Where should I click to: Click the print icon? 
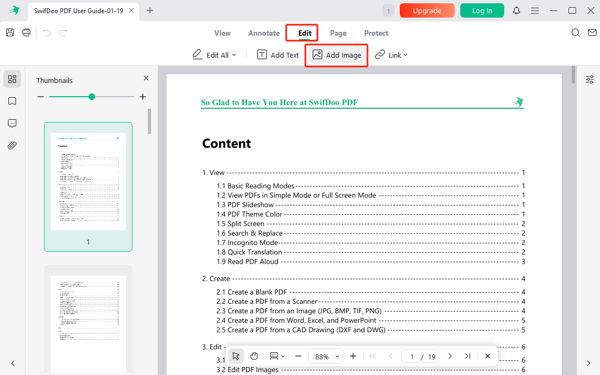tap(26, 33)
